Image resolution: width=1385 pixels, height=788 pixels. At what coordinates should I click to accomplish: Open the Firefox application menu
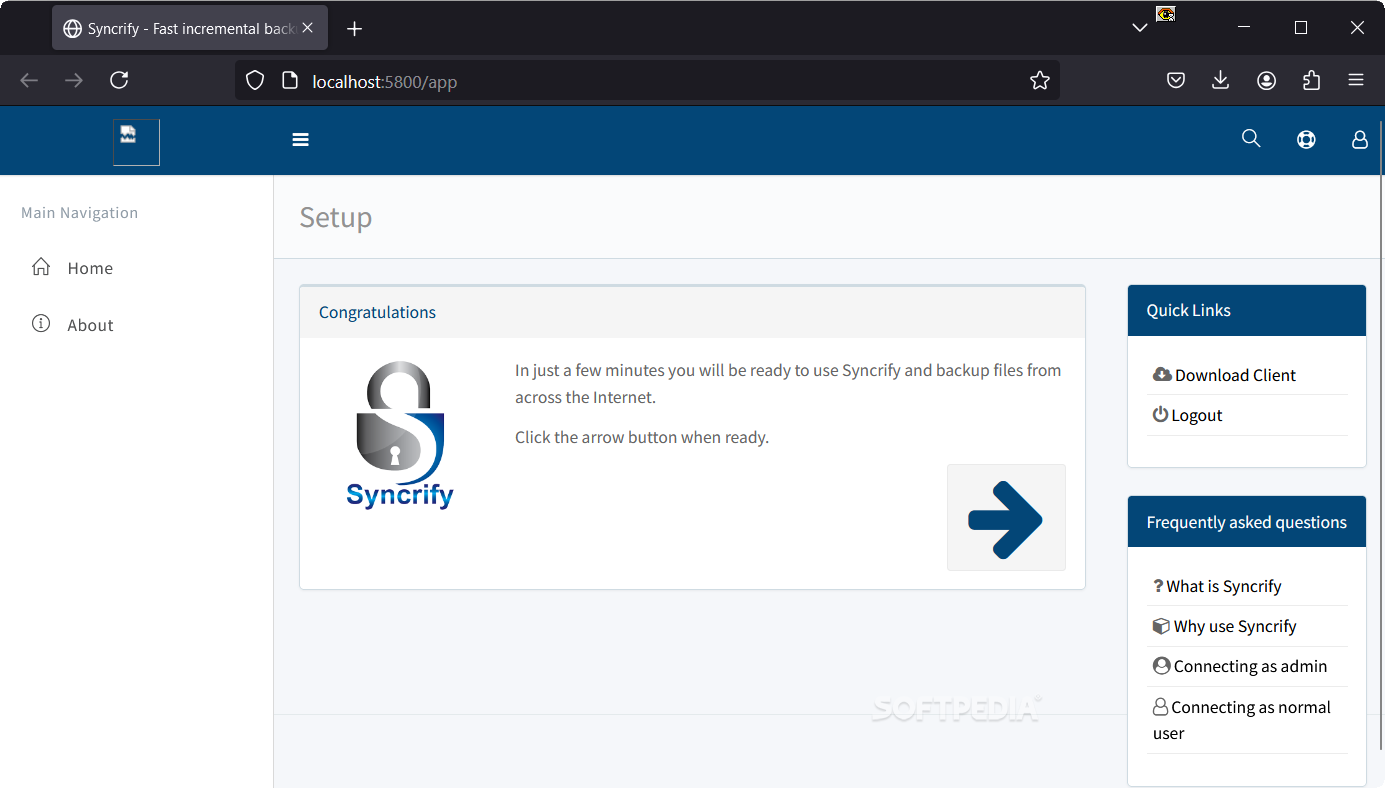pyautogui.click(x=1356, y=80)
